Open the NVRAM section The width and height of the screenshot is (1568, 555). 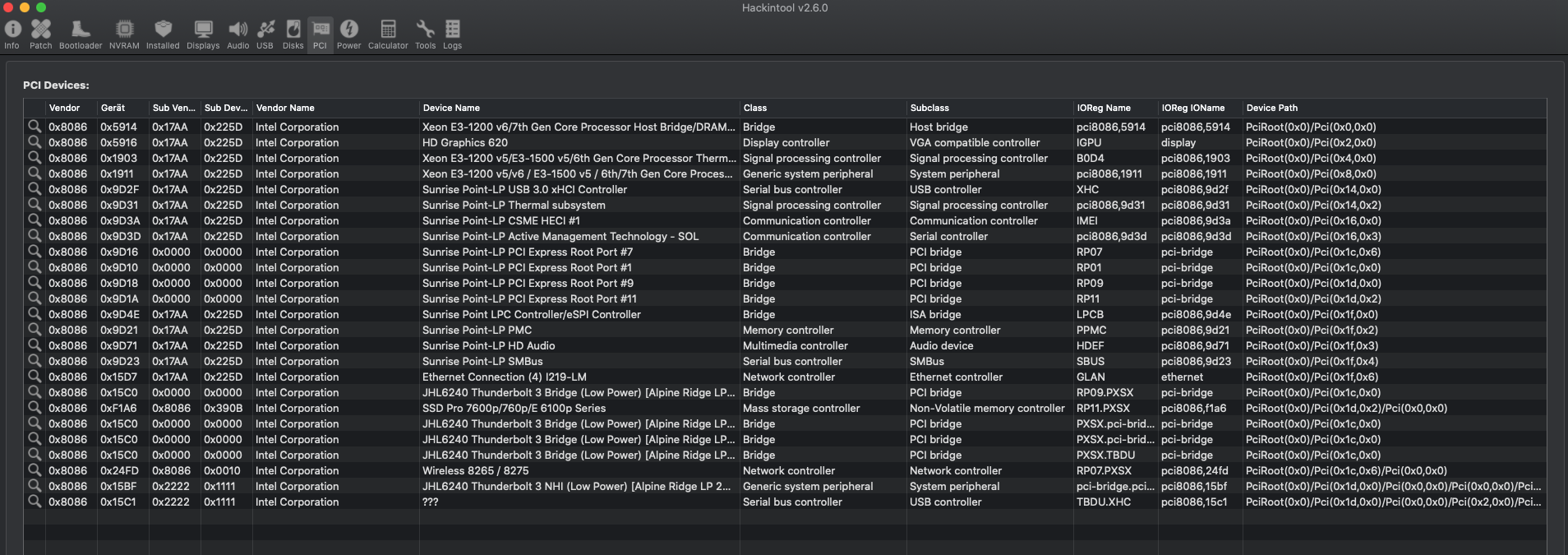[x=124, y=35]
